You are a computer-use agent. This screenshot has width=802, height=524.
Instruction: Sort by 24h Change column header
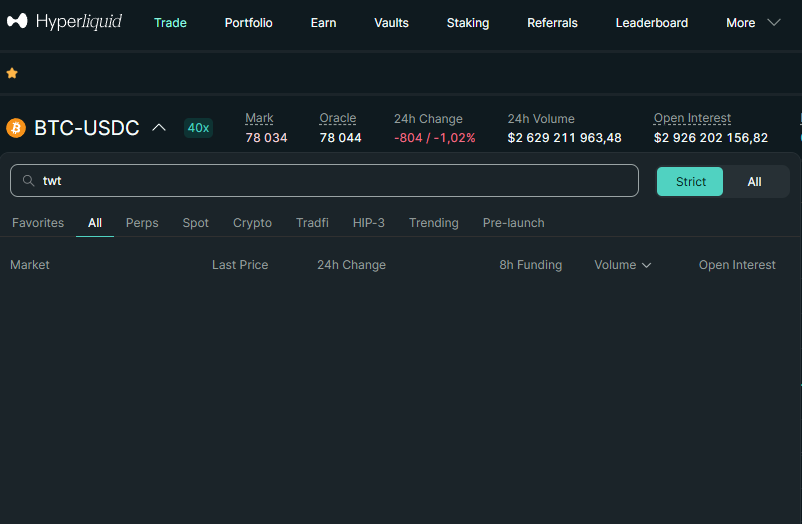click(351, 265)
